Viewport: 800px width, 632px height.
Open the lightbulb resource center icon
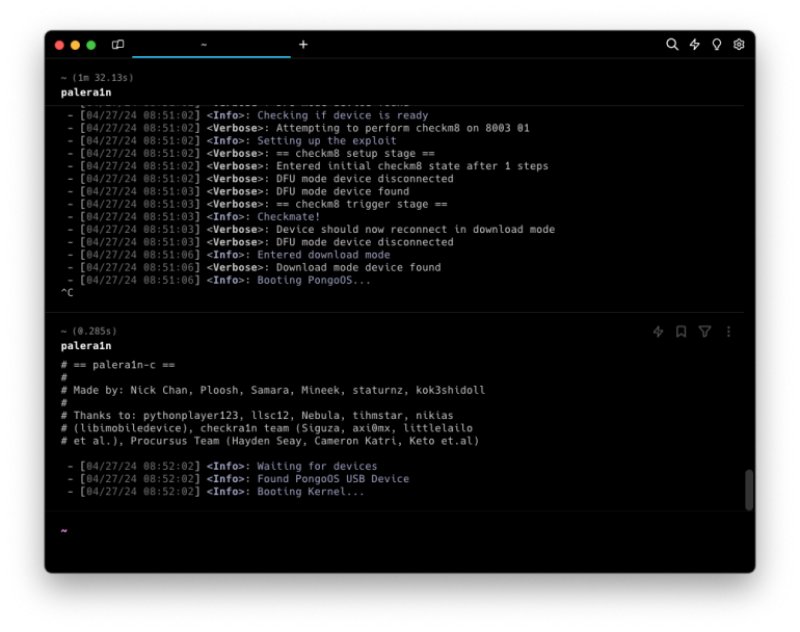click(x=717, y=45)
